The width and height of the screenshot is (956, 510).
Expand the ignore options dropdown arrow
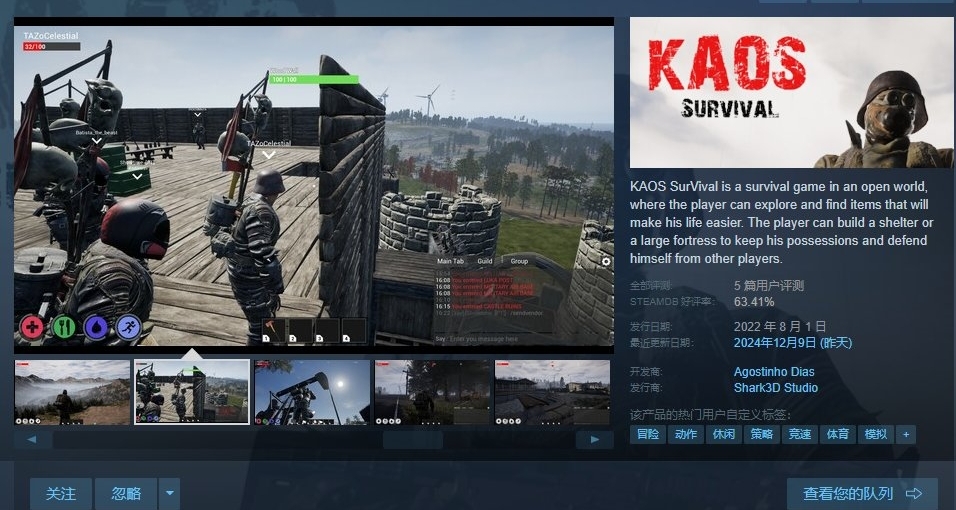click(169, 494)
